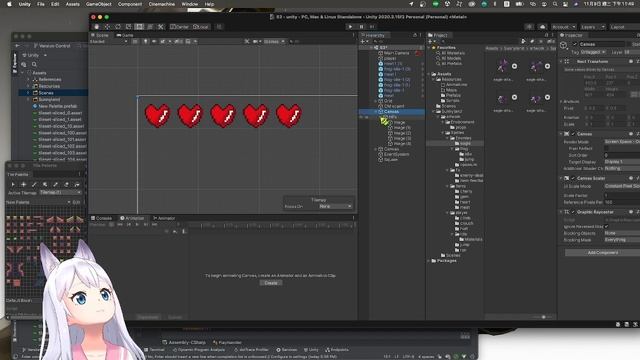
Task: Open the Target Display dropdown
Action: tap(622, 162)
